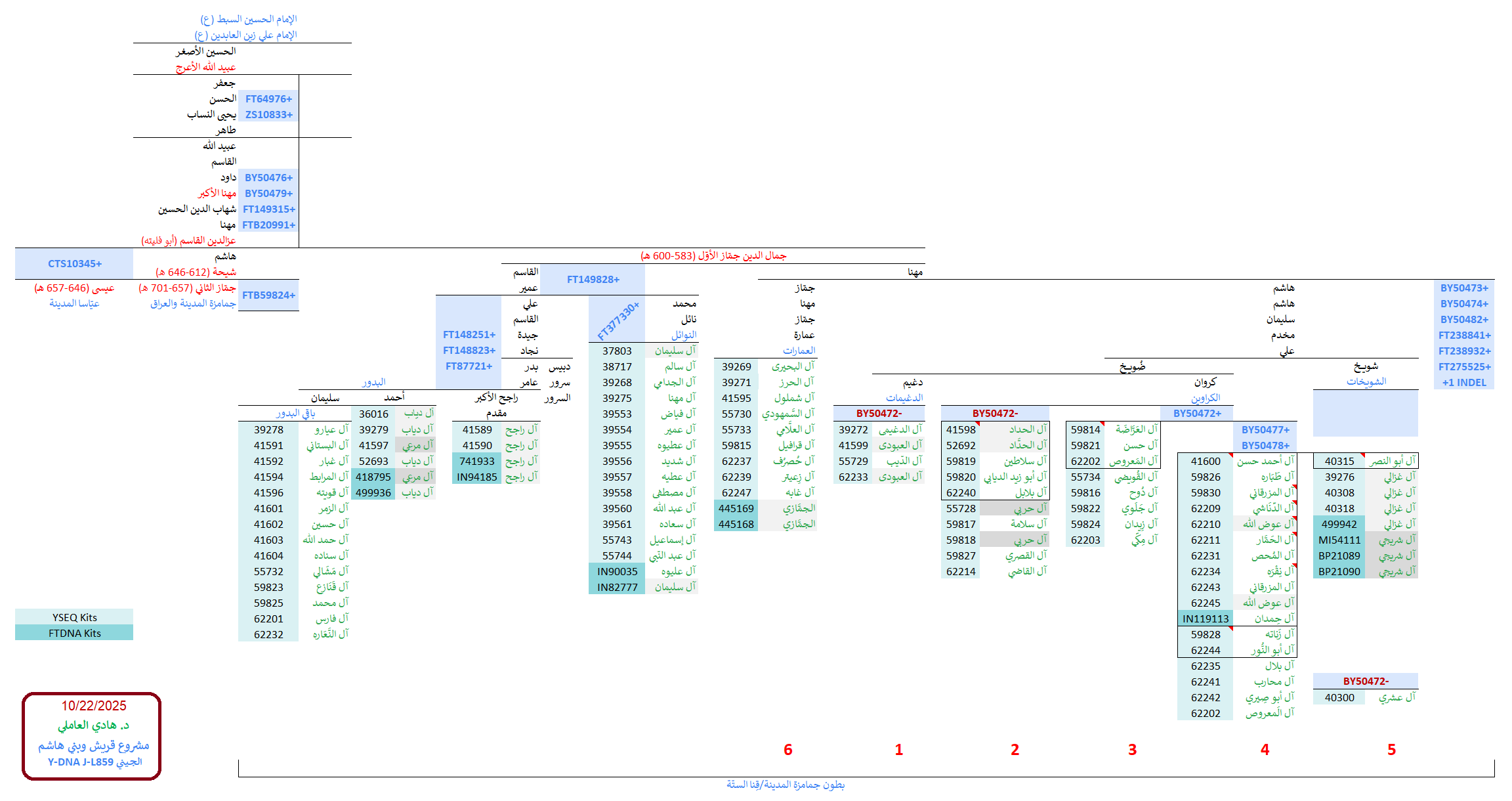
Task: Select kit number 40300
Action: coord(1339,697)
